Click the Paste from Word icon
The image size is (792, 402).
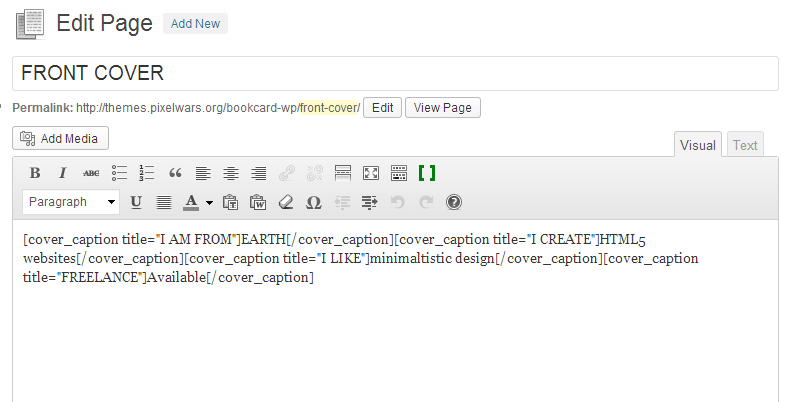coord(258,202)
